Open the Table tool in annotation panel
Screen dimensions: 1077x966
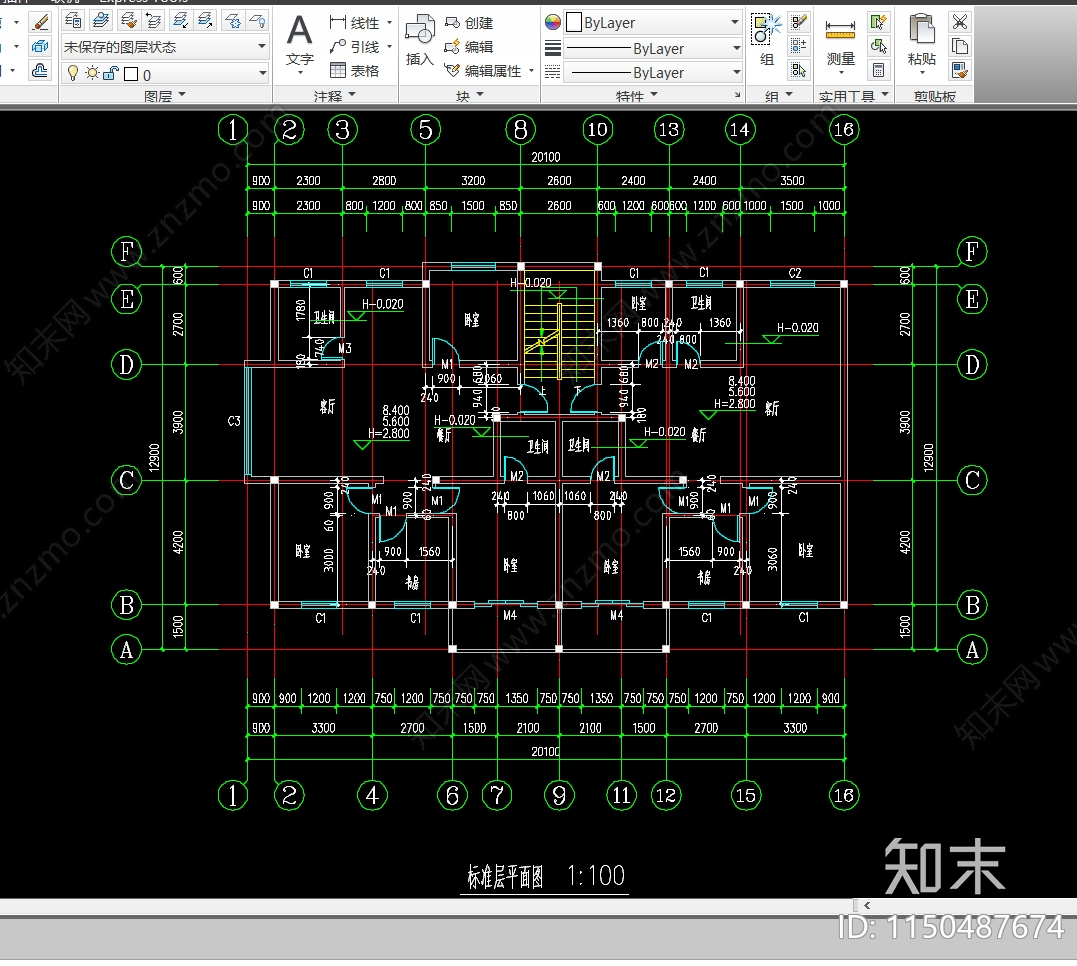[x=336, y=71]
